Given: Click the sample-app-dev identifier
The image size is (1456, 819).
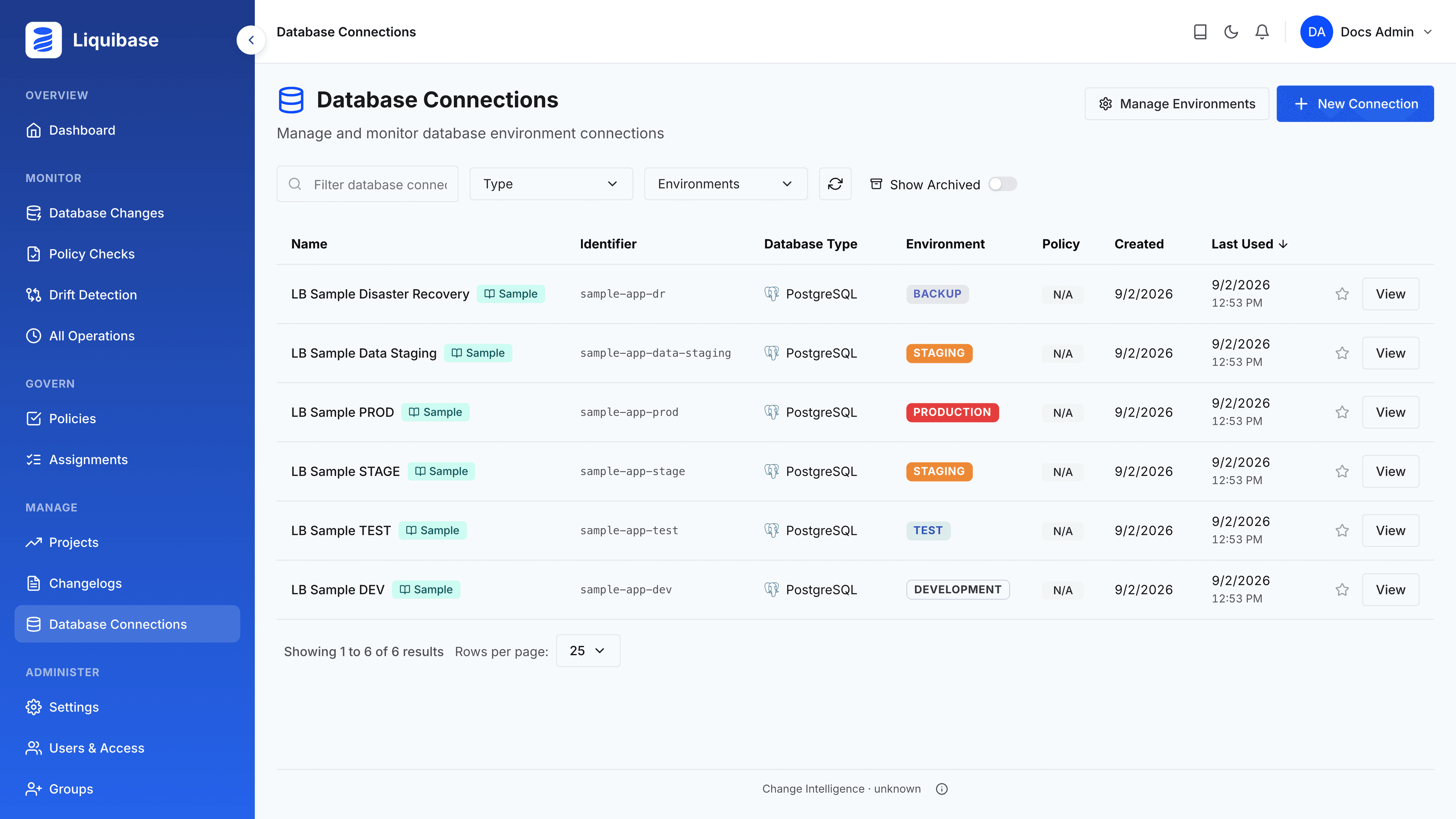Looking at the screenshot, I should (626, 590).
